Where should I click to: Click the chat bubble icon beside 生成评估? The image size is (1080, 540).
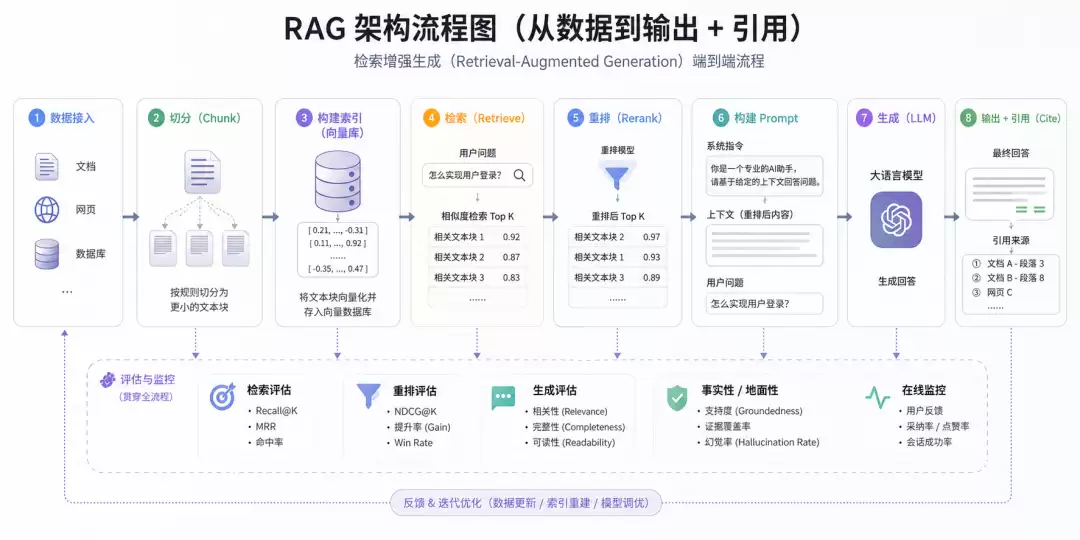(503, 398)
